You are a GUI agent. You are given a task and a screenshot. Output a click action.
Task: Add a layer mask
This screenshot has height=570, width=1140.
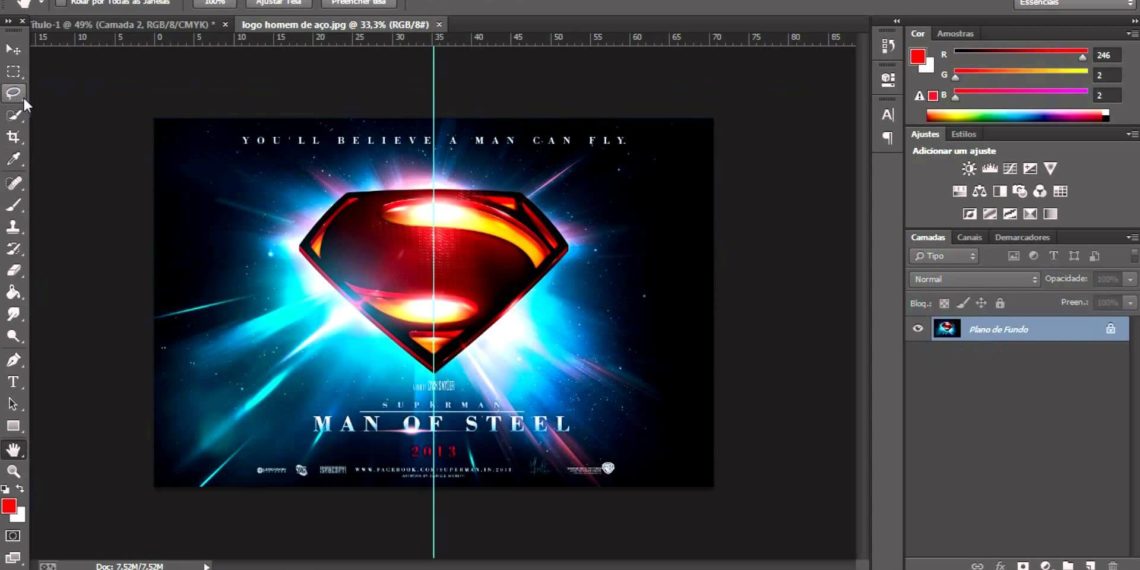click(x=1023, y=566)
